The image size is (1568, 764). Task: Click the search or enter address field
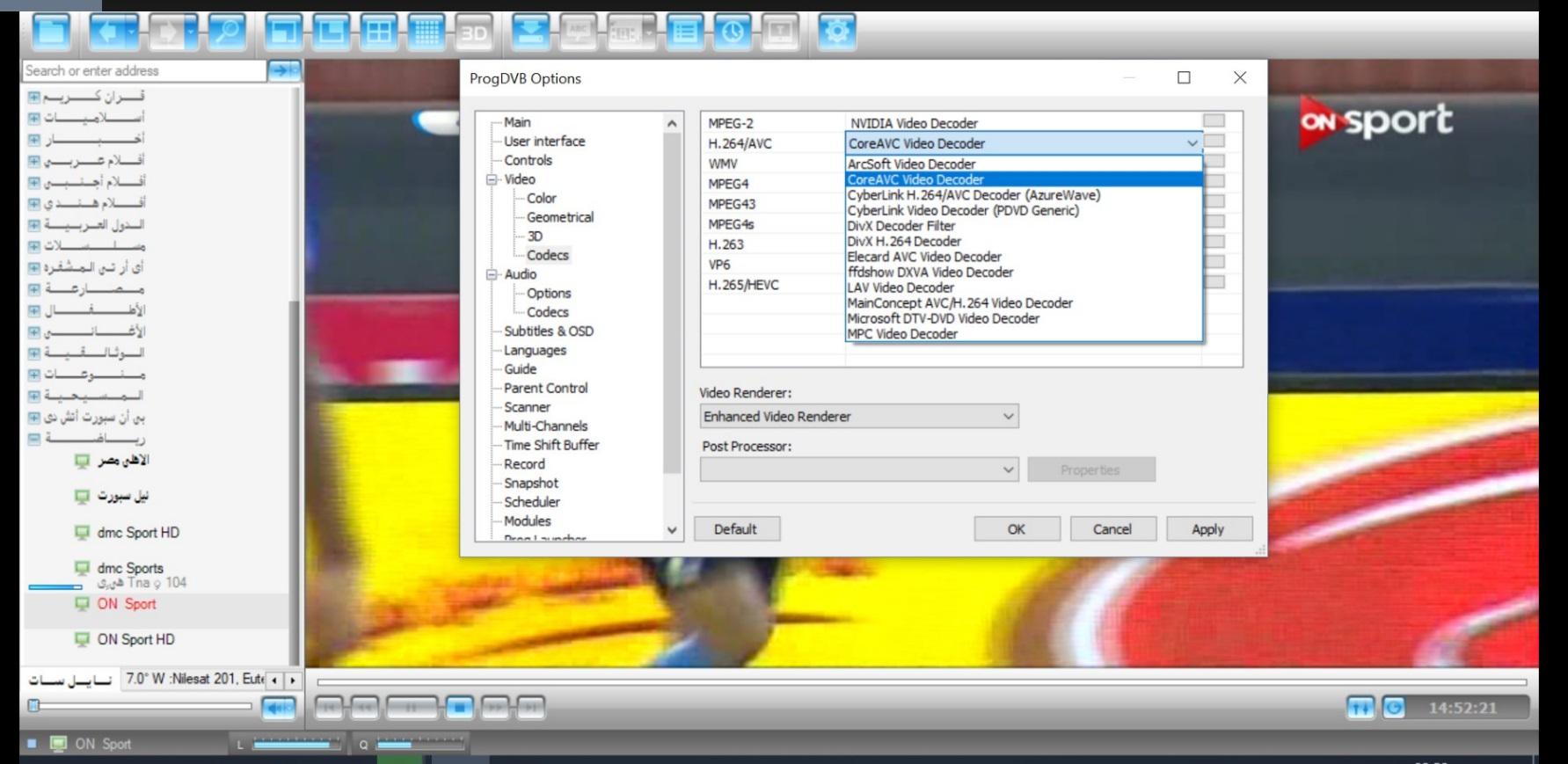(143, 70)
